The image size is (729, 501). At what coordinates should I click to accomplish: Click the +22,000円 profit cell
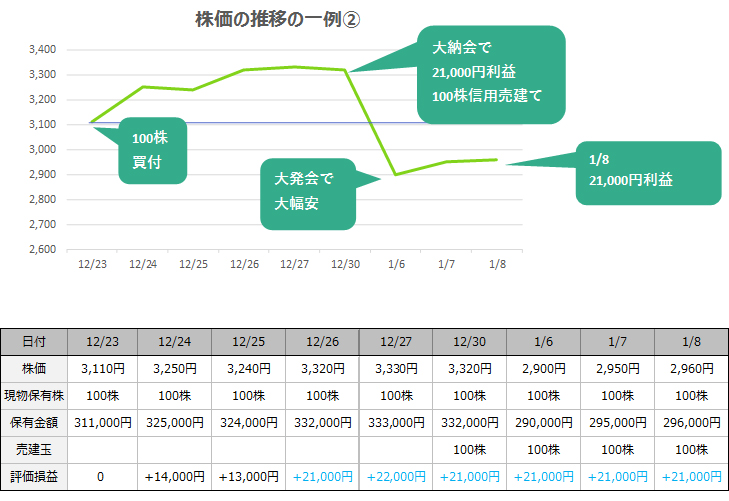[x=396, y=476]
